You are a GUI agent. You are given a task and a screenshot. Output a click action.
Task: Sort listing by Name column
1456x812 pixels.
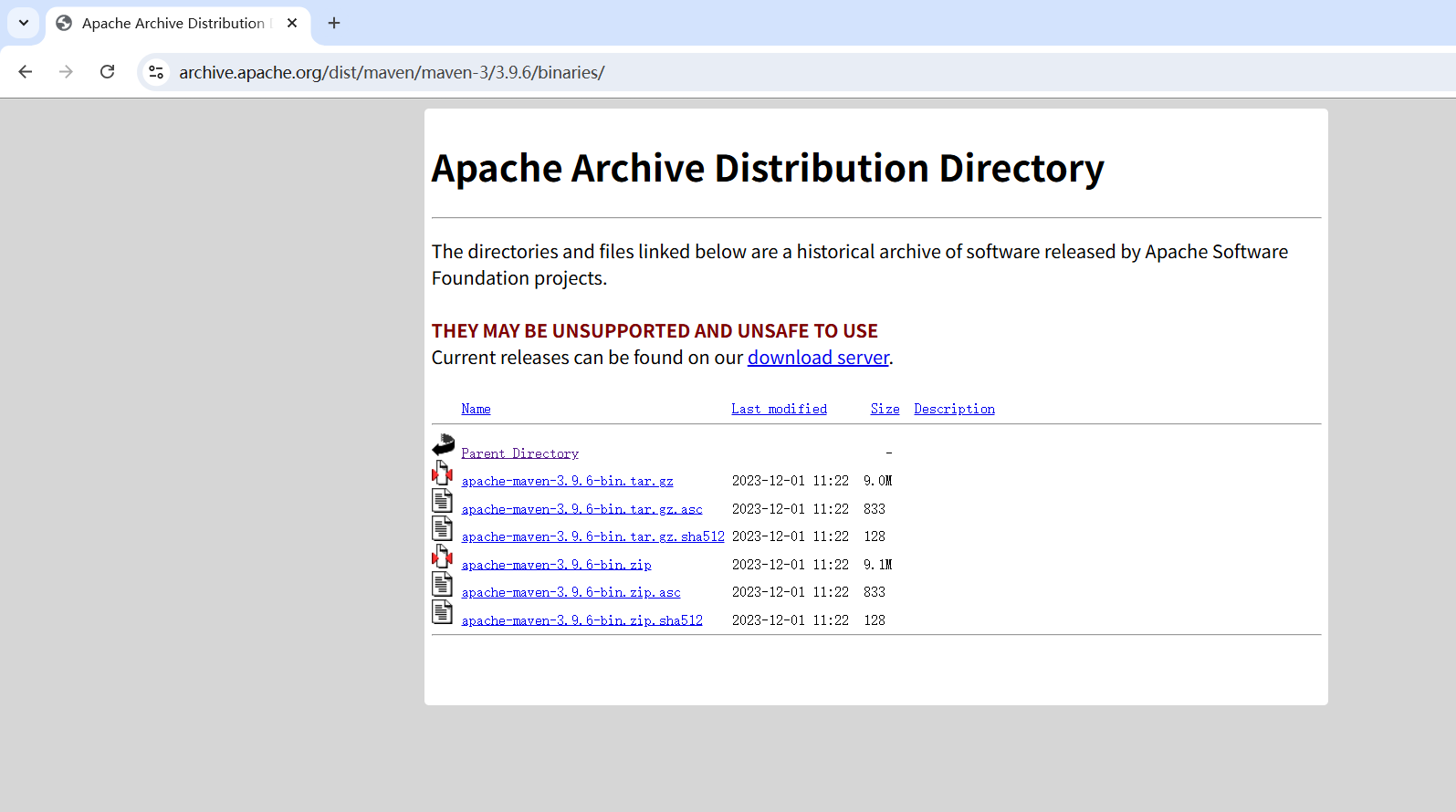(x=476, y=409)
